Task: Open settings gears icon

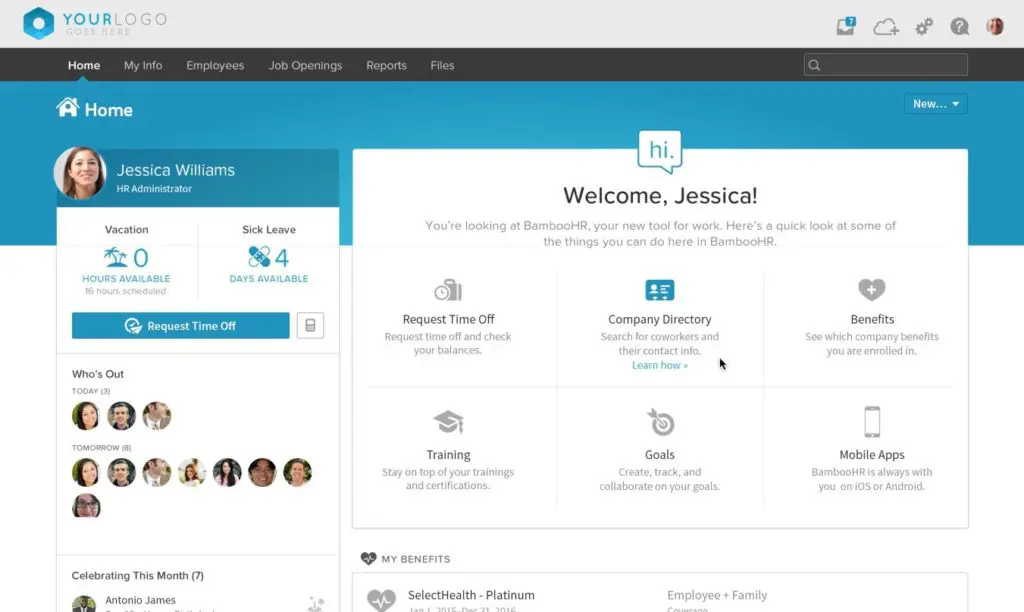Action: tap(923, 27)
